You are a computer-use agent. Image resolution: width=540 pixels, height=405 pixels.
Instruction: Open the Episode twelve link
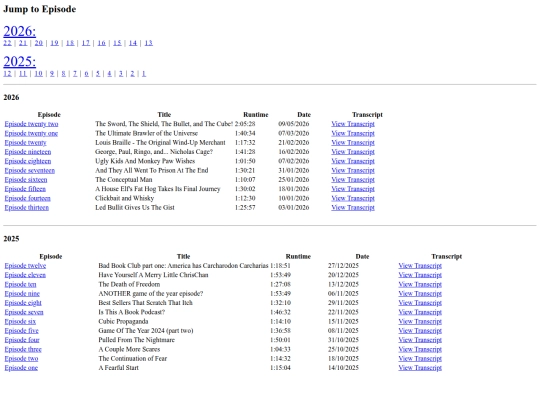(25, 266)
